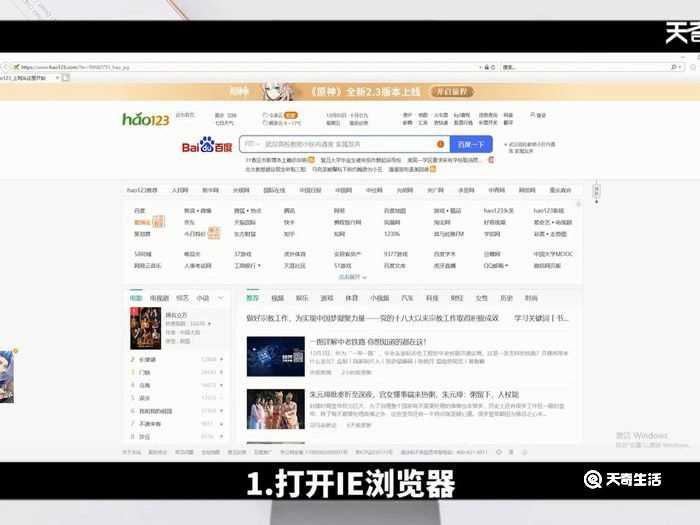Open the 12306 site link
The width and height of the screenshot is (700, 525).
(x=392, y=233)
